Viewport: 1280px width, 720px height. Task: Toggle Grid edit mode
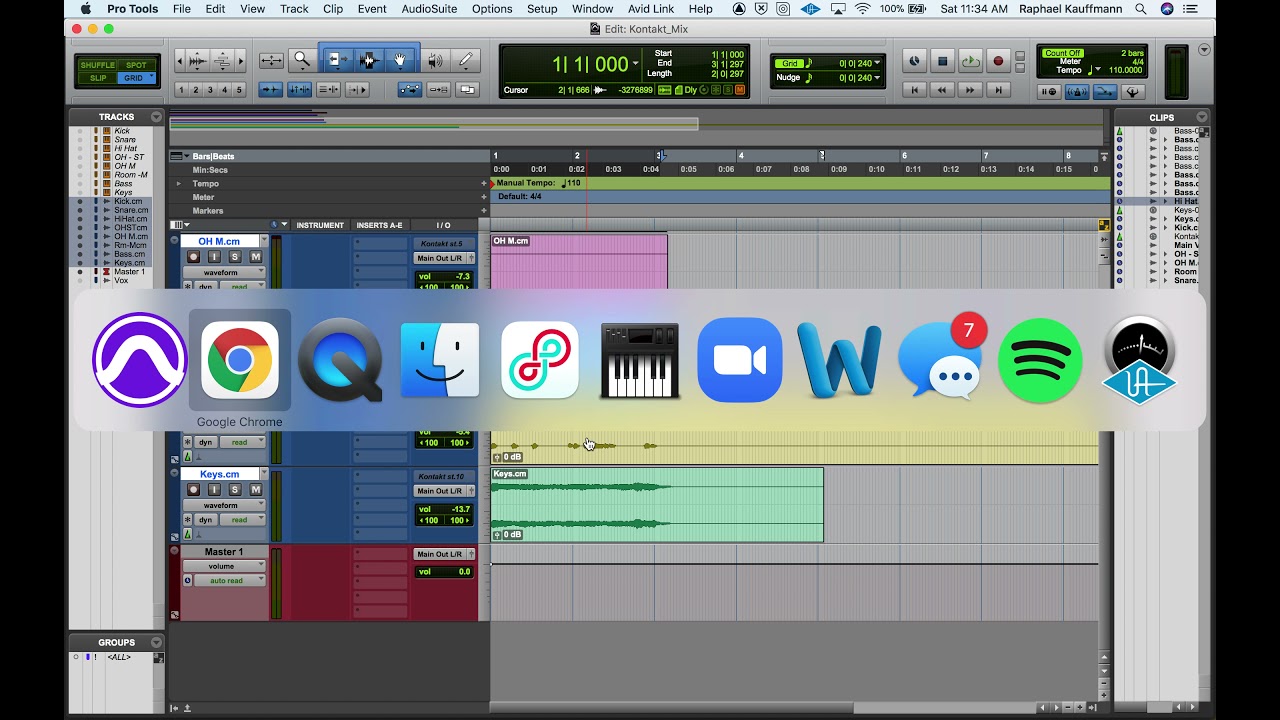pos(136,78)
